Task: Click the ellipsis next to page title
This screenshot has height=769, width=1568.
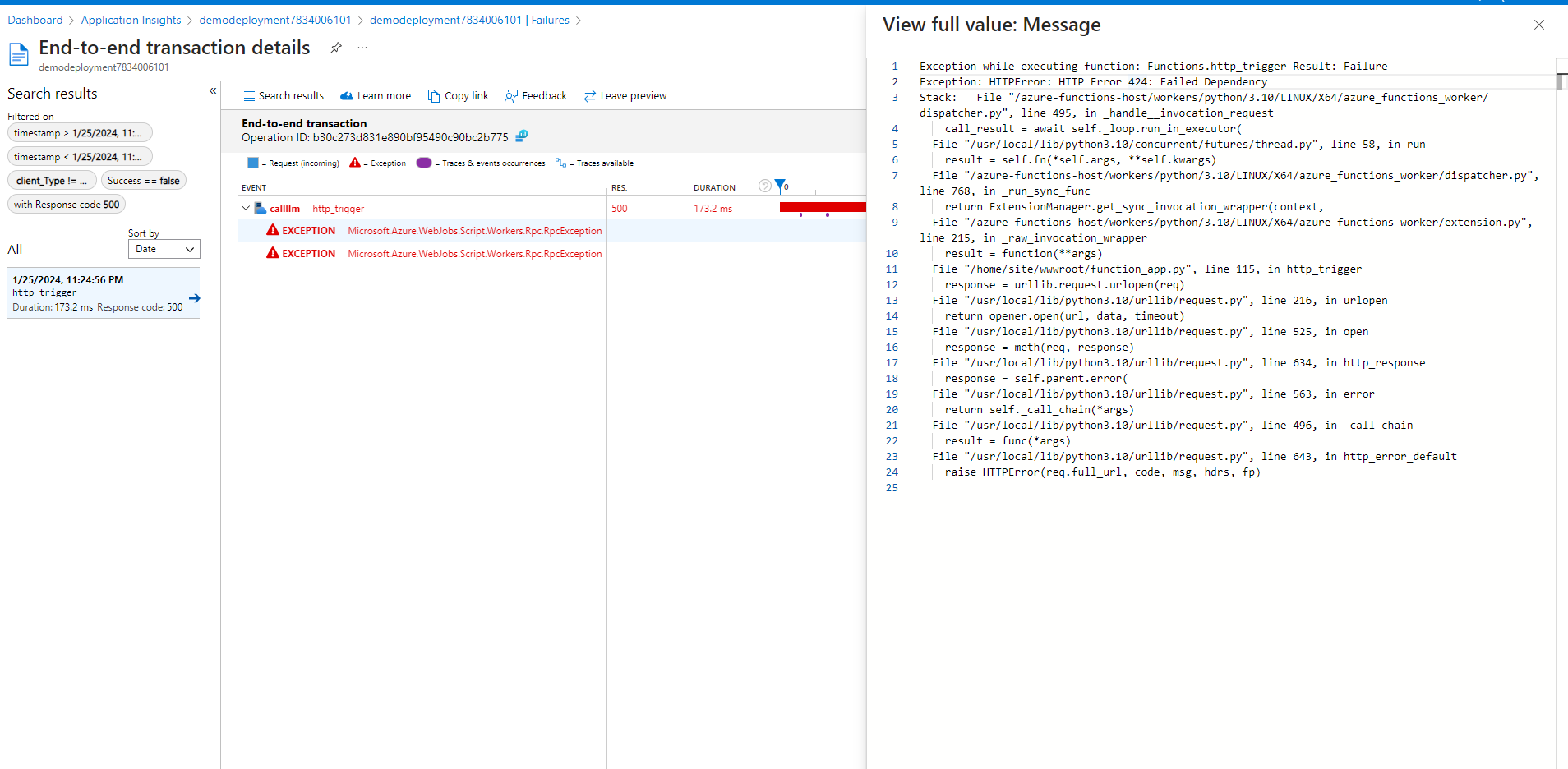Action: click(x=362, y=48)
